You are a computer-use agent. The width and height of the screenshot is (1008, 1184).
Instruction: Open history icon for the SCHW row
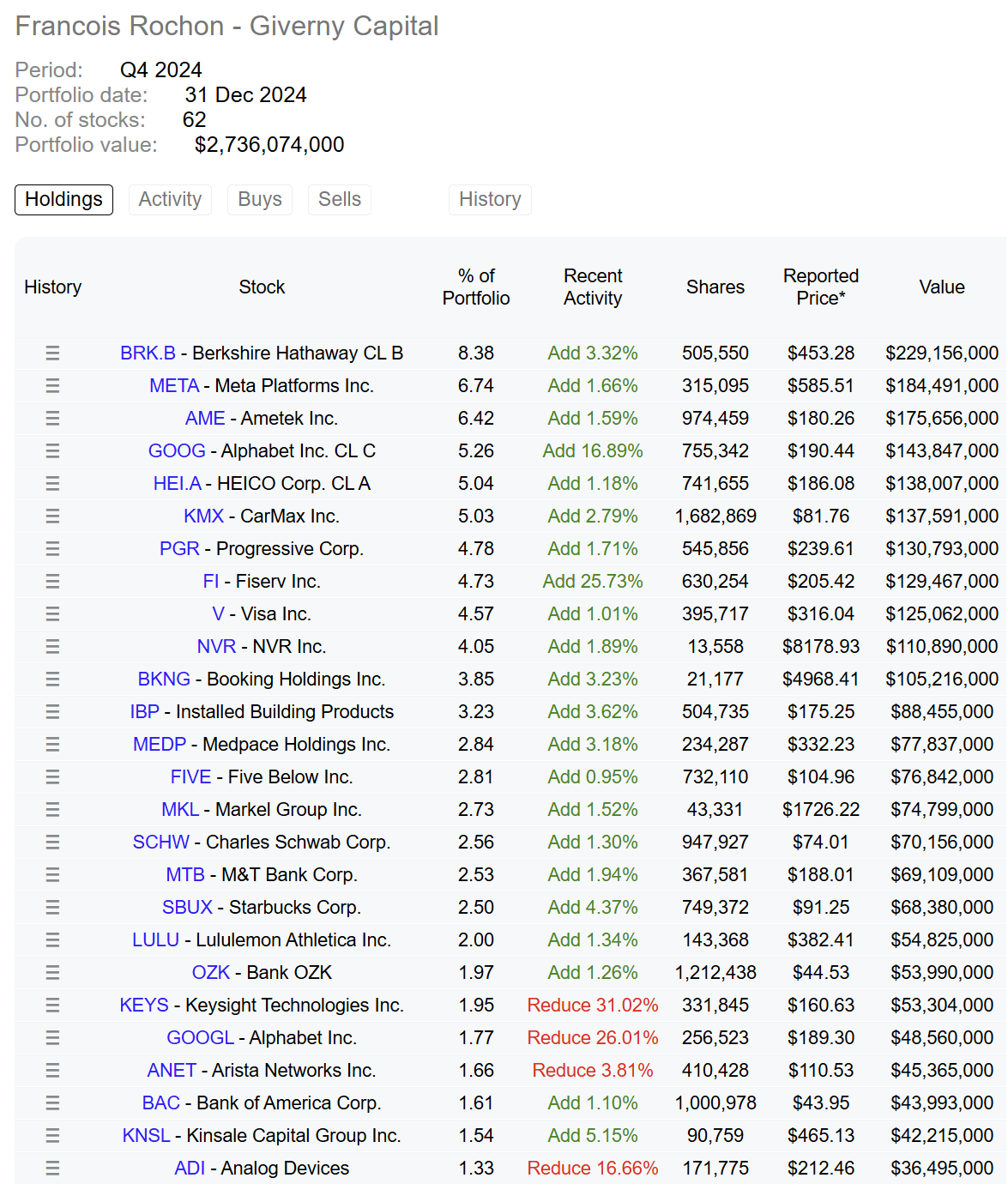click(x=52, y=842)
